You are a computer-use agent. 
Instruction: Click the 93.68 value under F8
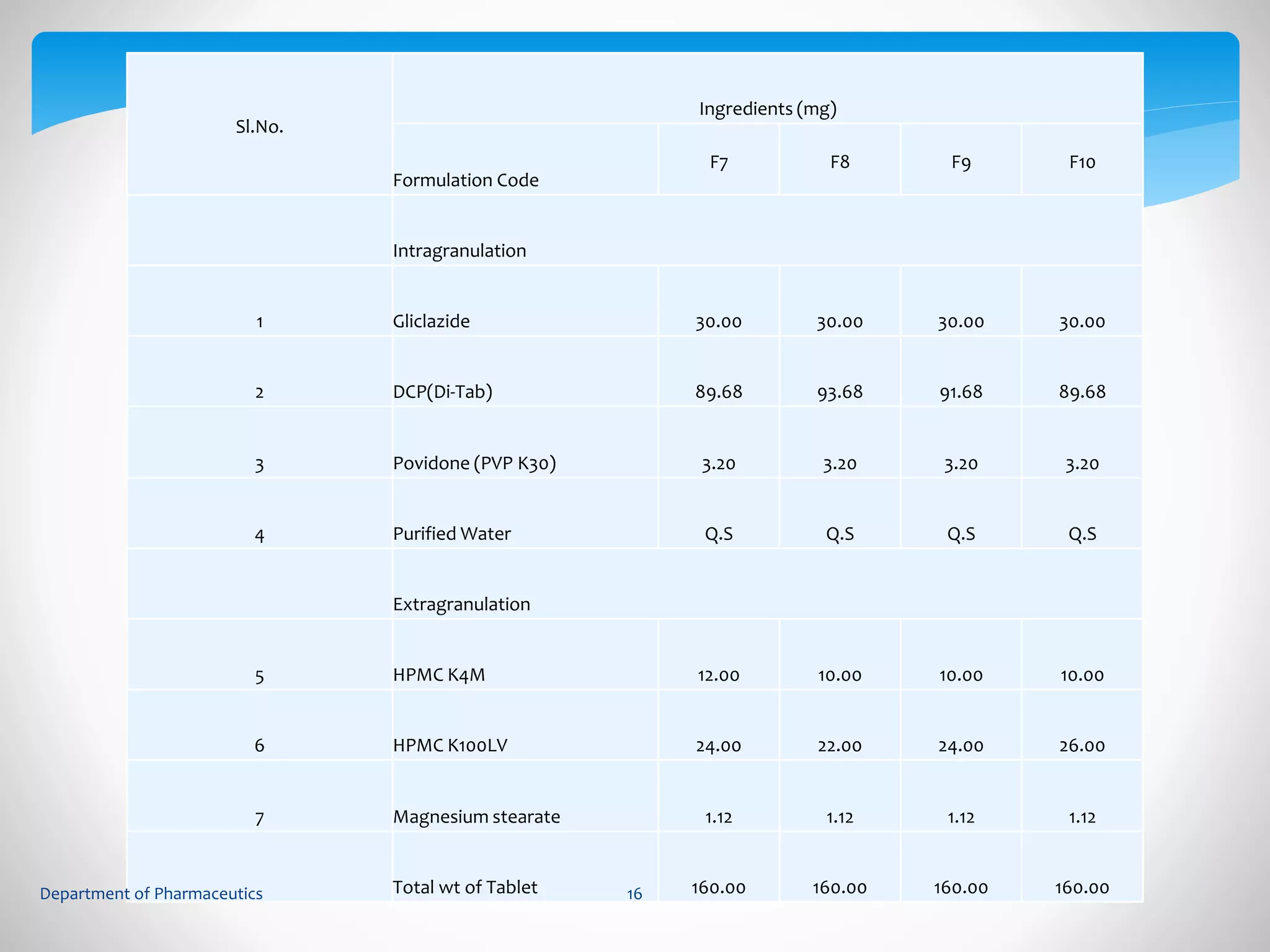click(840, 392)
